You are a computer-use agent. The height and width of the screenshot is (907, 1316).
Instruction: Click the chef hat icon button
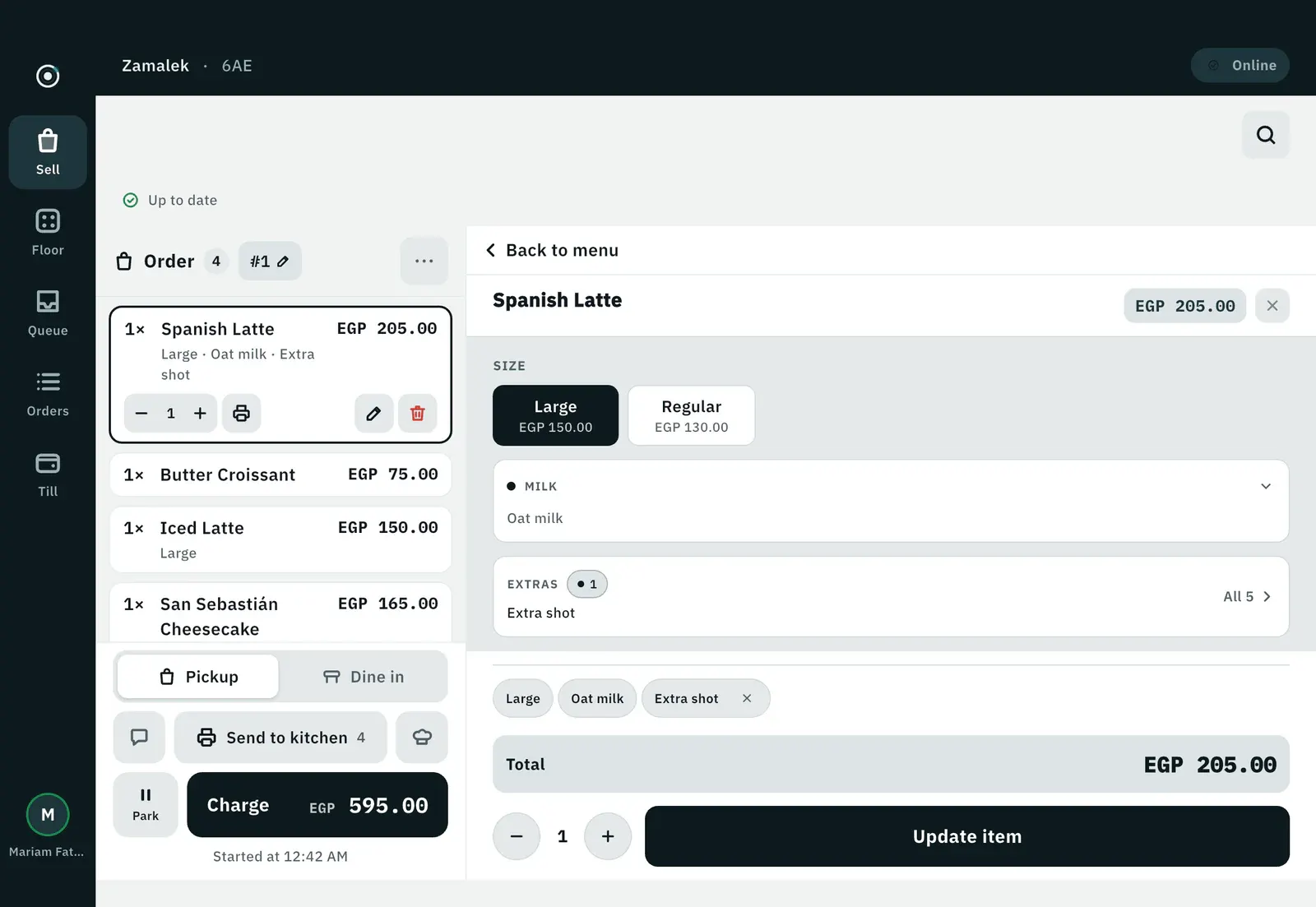[422, 737]
